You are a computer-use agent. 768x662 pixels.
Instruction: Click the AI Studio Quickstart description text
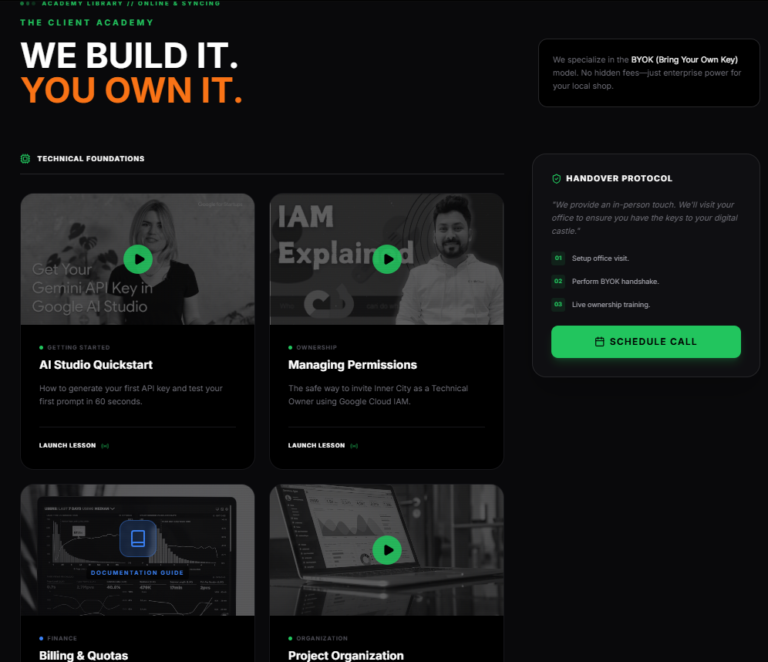coord(131,395)
